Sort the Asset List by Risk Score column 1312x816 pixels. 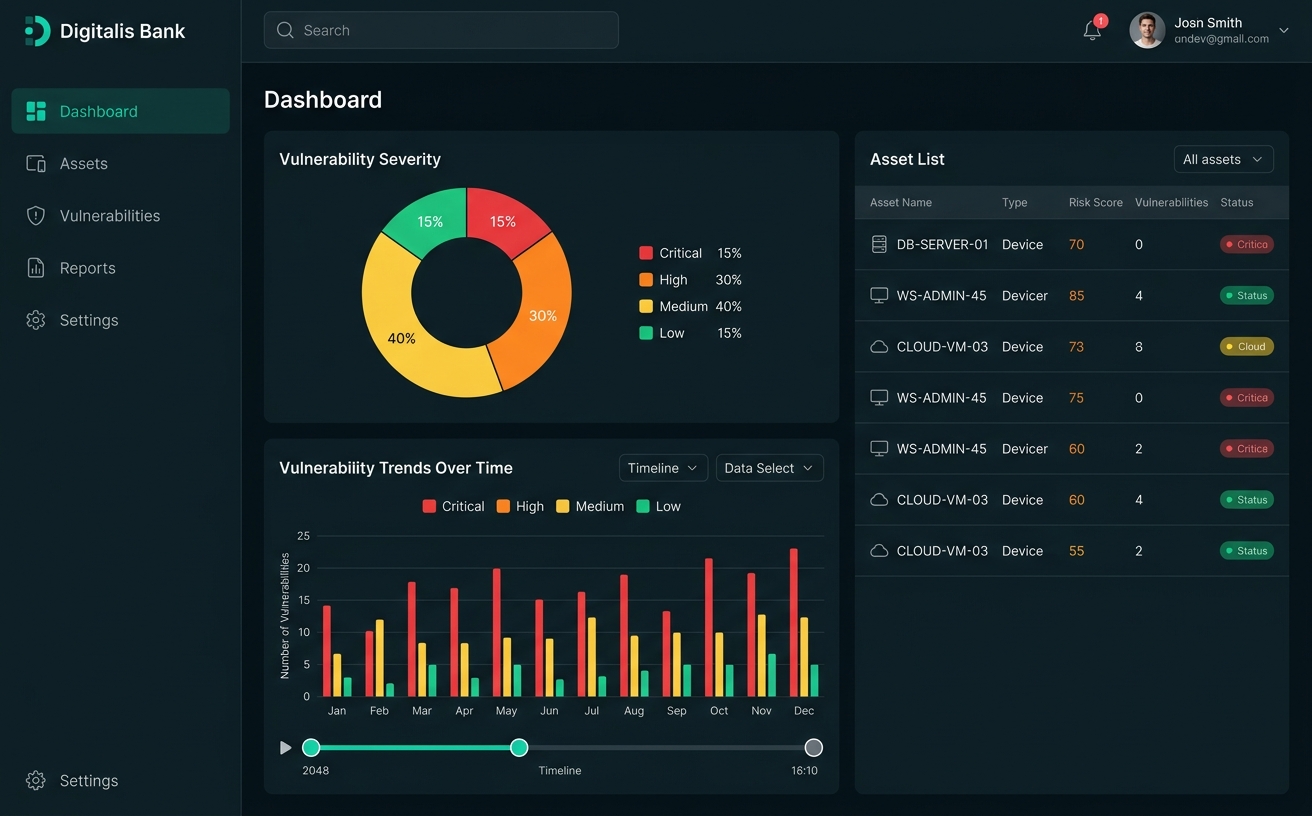point(1095,202)
